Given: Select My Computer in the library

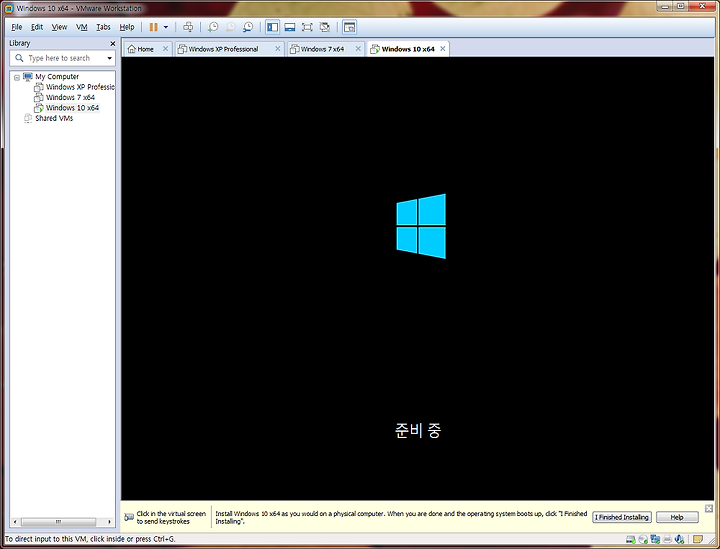Looking at the screenshot, I should tap(57, 77).
